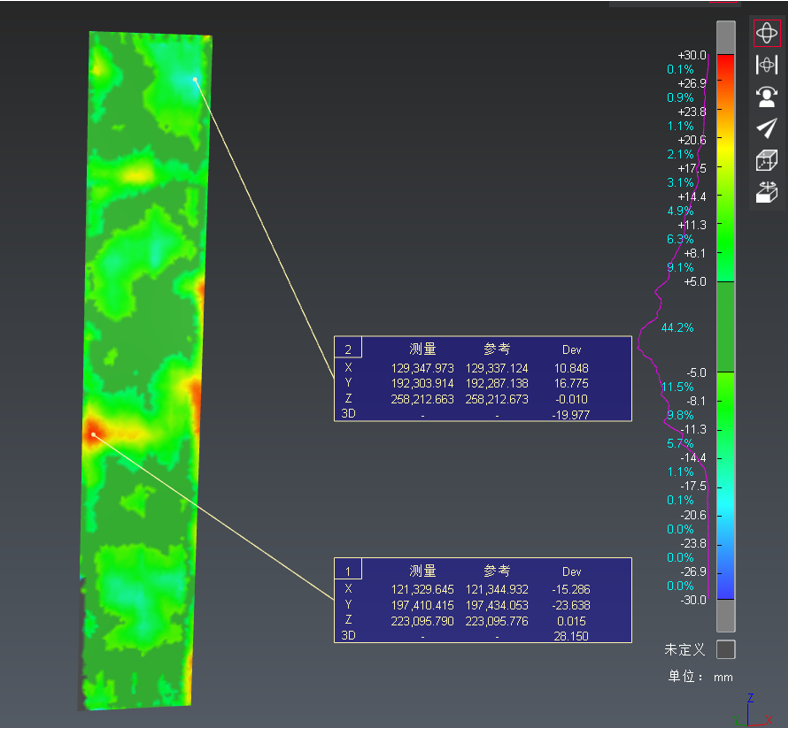Click the 未定义 undefined color swatch

click(725, 649)
